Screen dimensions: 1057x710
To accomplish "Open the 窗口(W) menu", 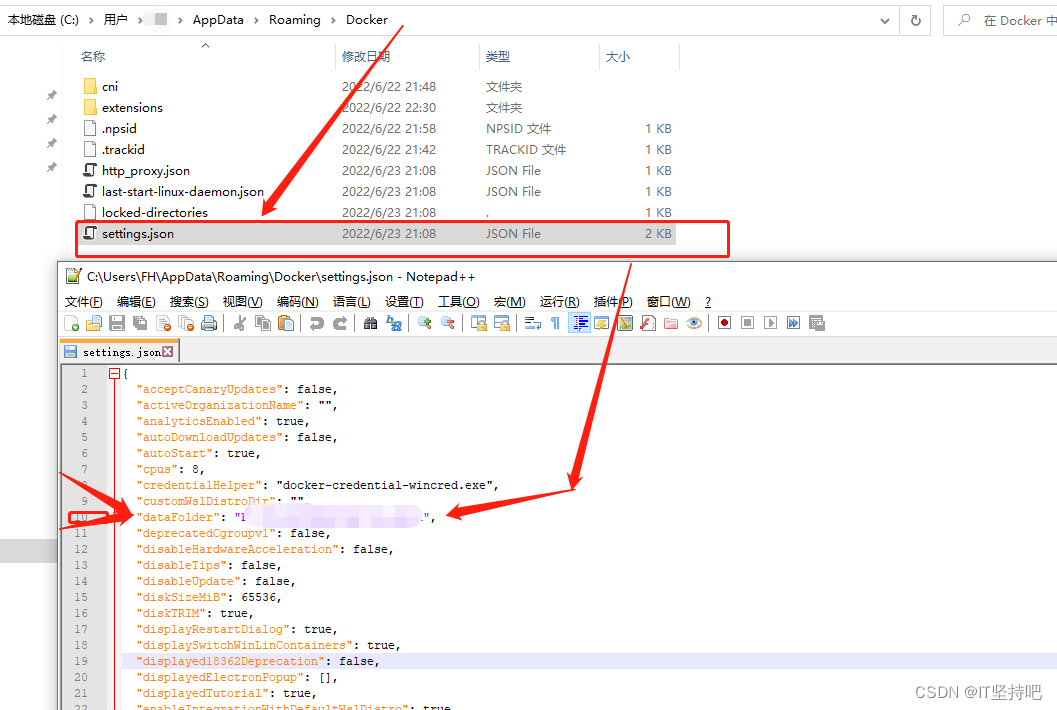I will point(669,302).
